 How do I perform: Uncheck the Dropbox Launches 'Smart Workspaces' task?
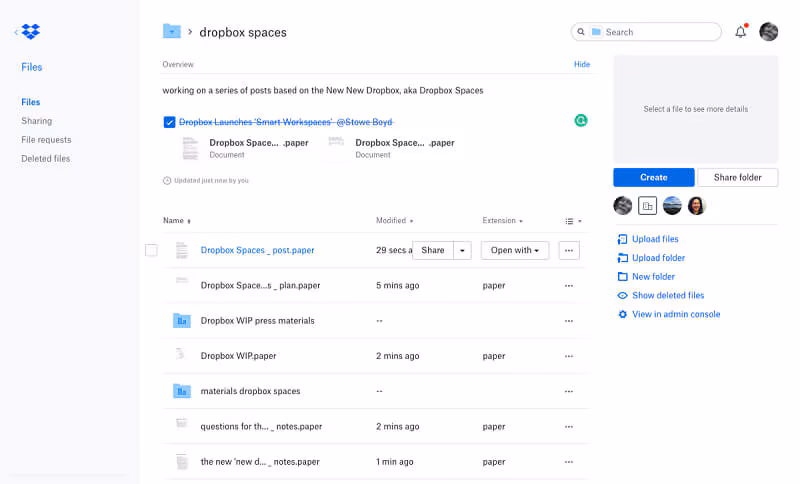169,122
